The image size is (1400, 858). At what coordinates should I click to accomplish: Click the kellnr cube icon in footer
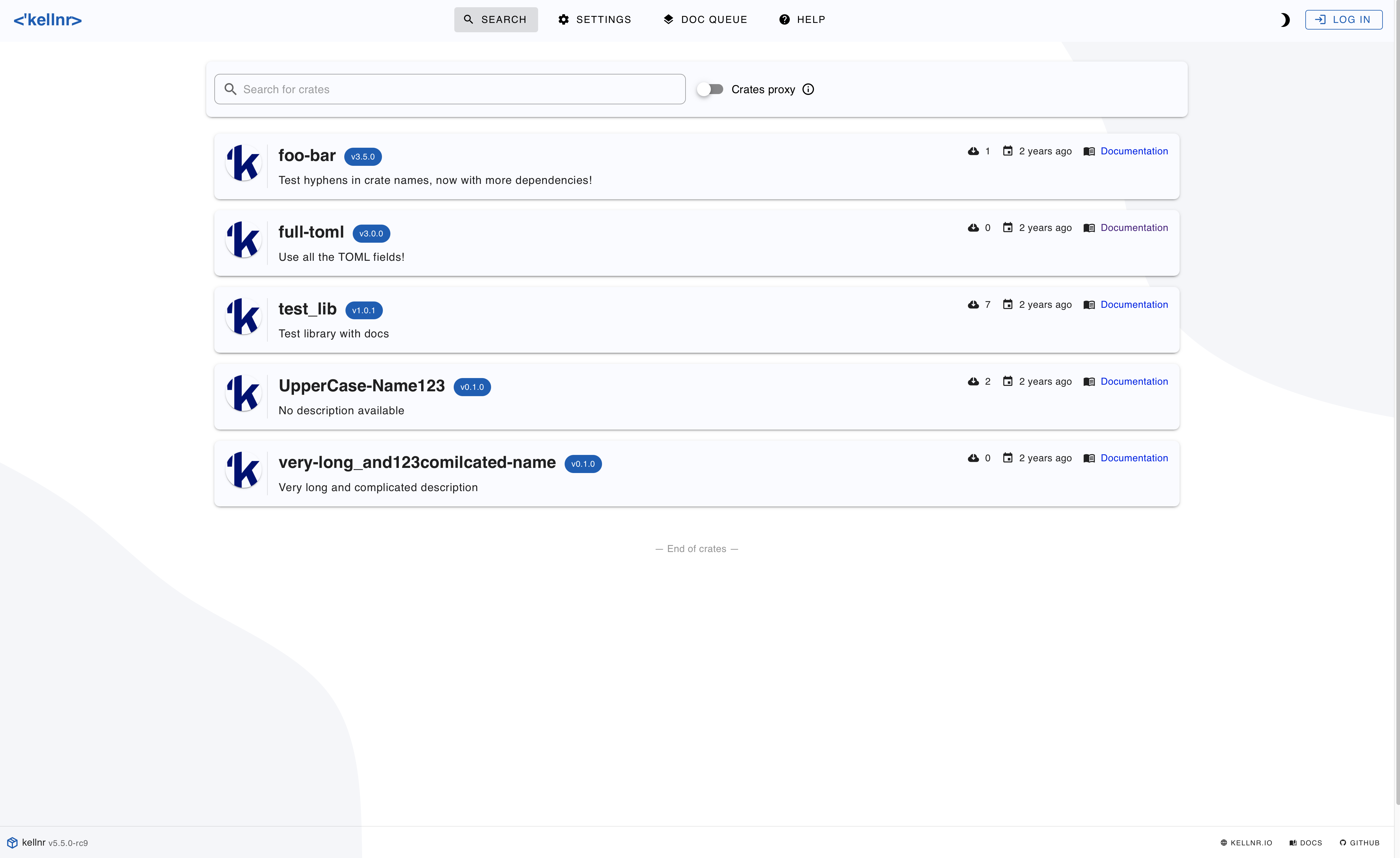point(12,843)
